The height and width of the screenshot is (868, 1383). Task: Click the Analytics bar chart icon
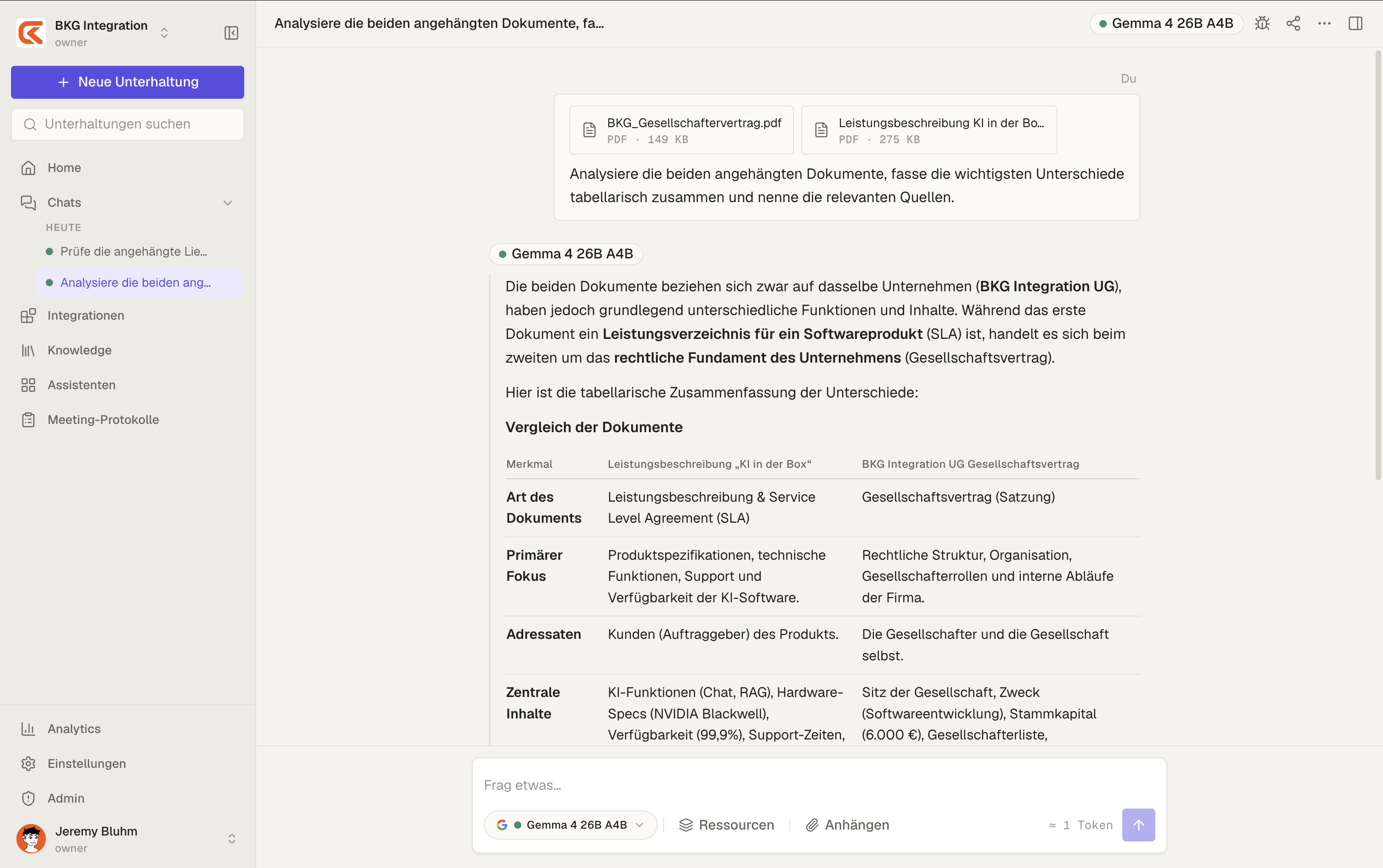(28, 729)
